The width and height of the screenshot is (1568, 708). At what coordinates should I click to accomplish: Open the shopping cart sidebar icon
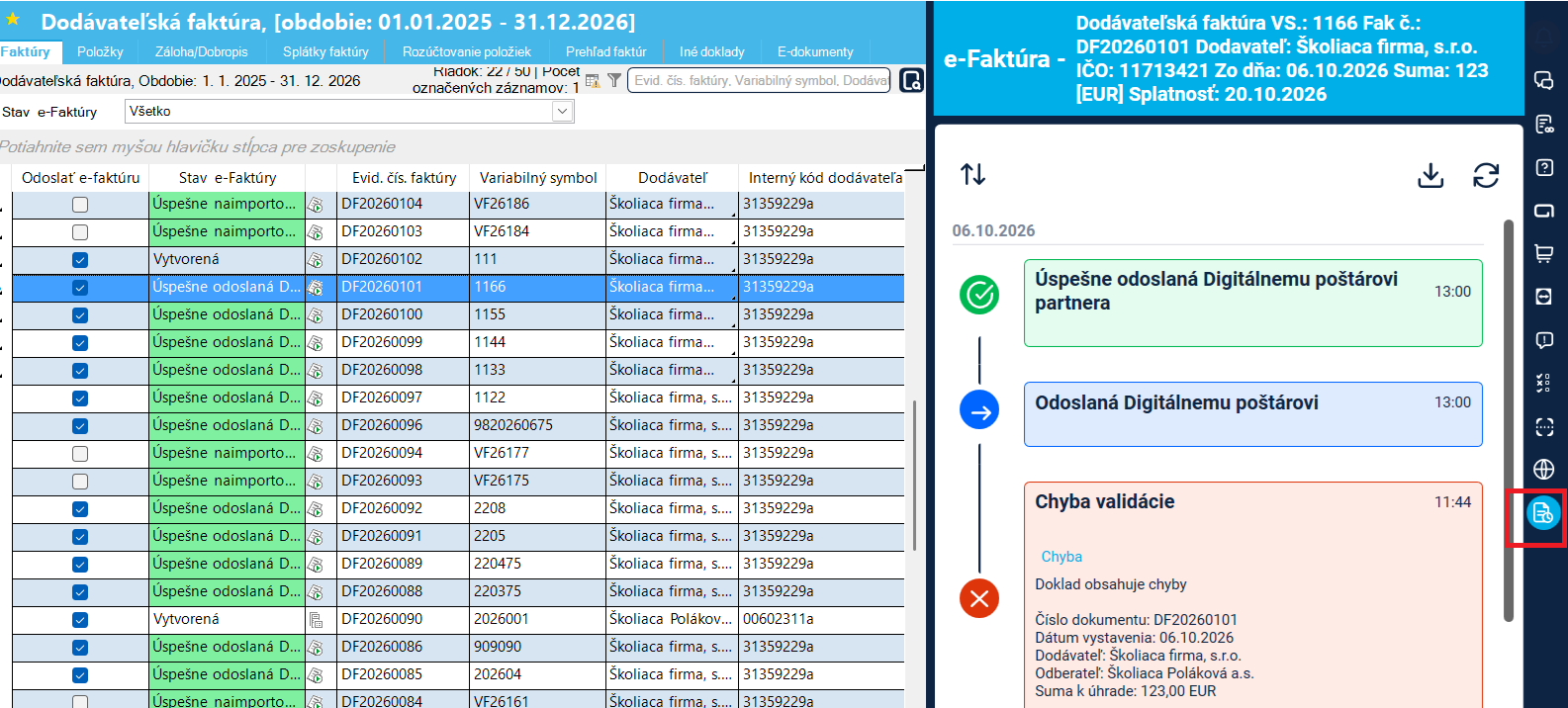[x=1543, y=253]
